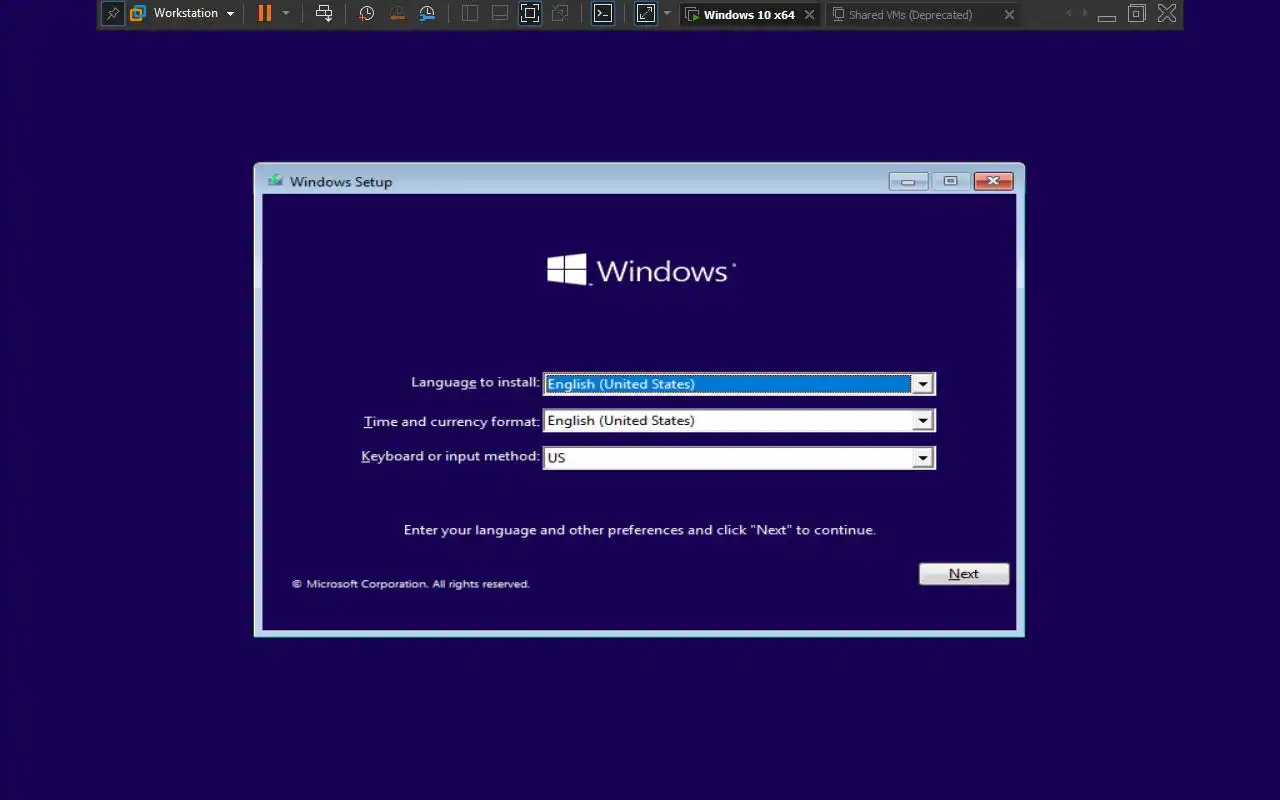The height and width of the screenshot is (800, 1280).
Task: Click the 'Language to install:' label
Action: 475,383
